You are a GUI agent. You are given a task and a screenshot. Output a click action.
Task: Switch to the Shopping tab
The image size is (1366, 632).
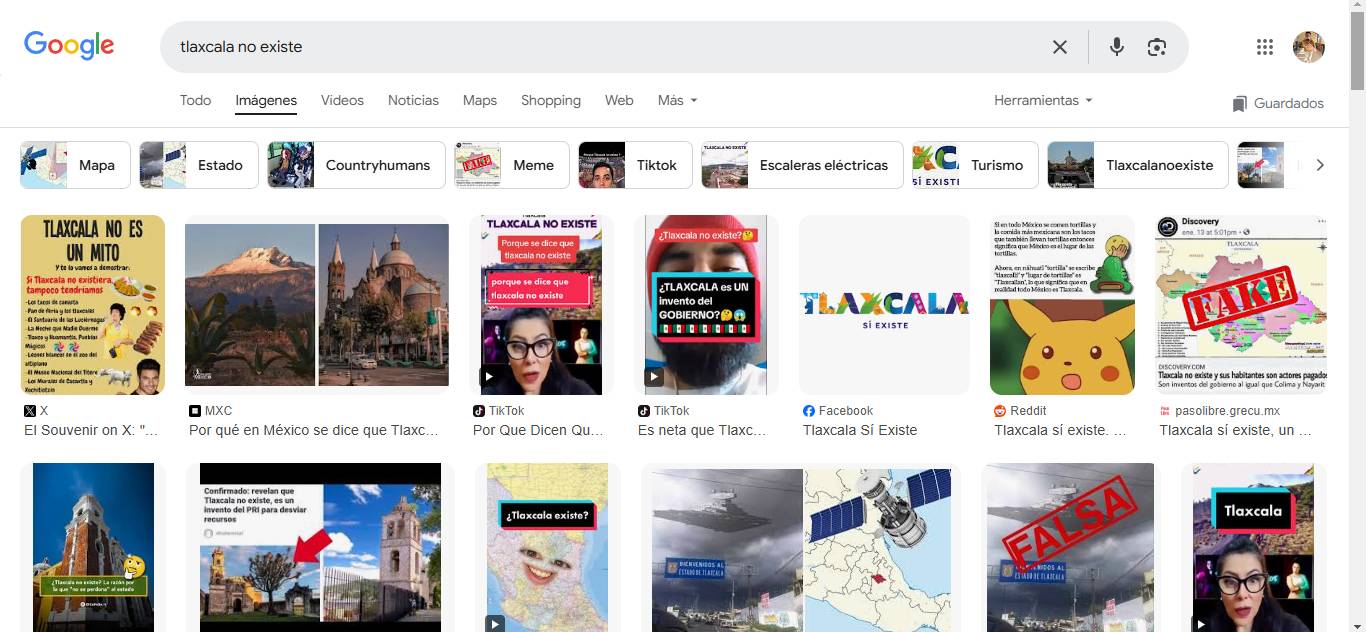(550, 100)
